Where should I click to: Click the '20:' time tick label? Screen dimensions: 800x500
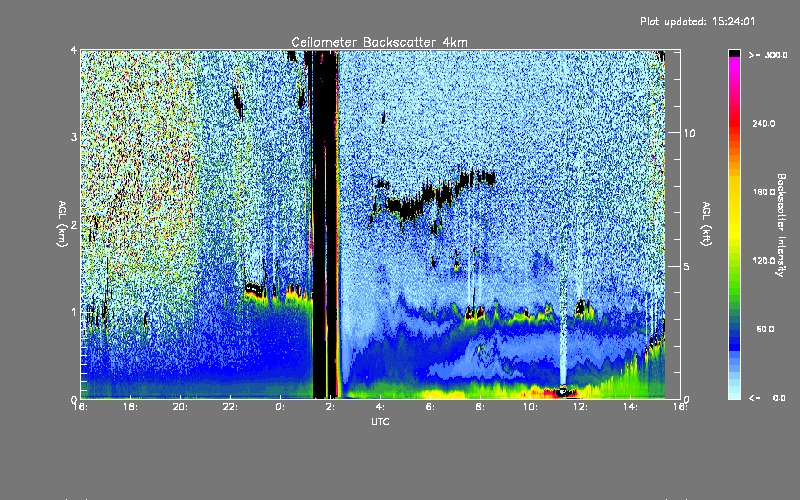coord(181,407)
